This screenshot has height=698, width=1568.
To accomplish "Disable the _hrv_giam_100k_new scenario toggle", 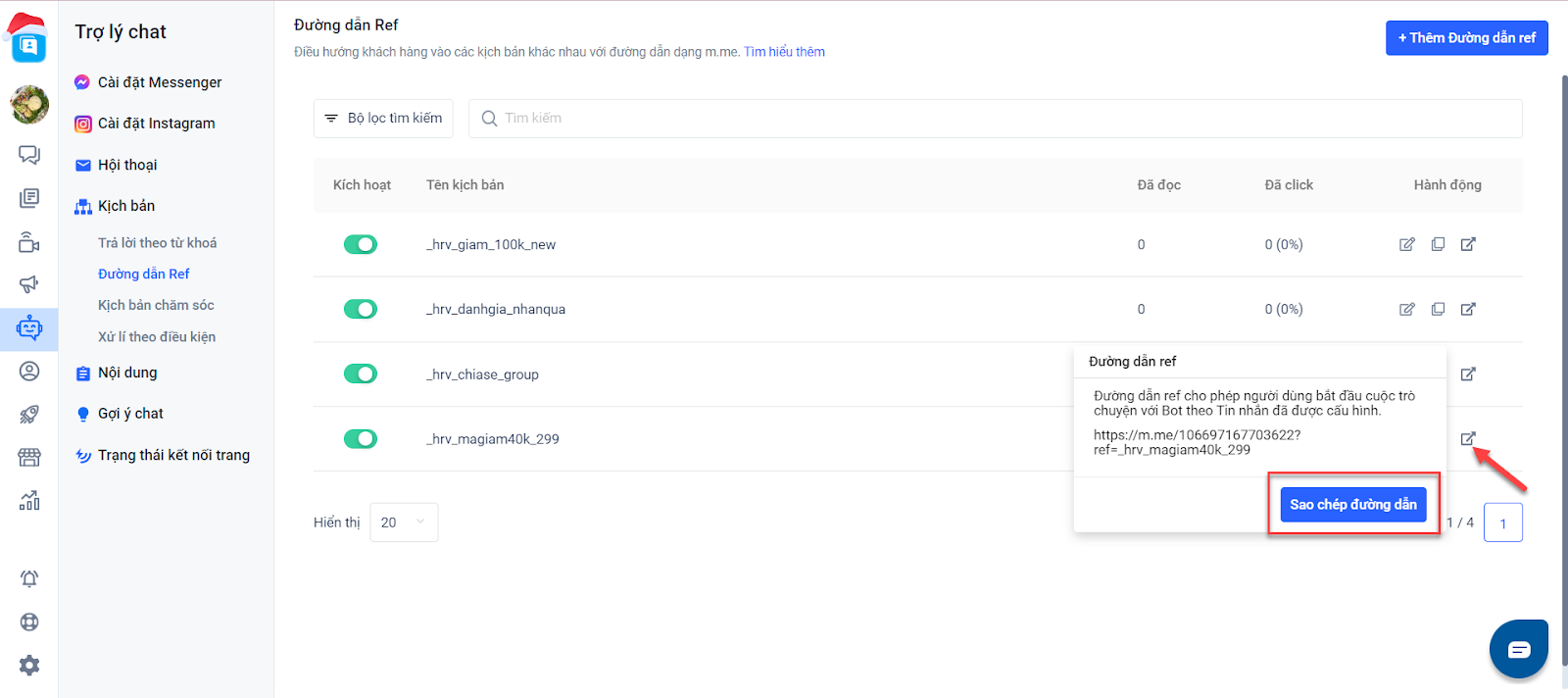I will point(361,244).
